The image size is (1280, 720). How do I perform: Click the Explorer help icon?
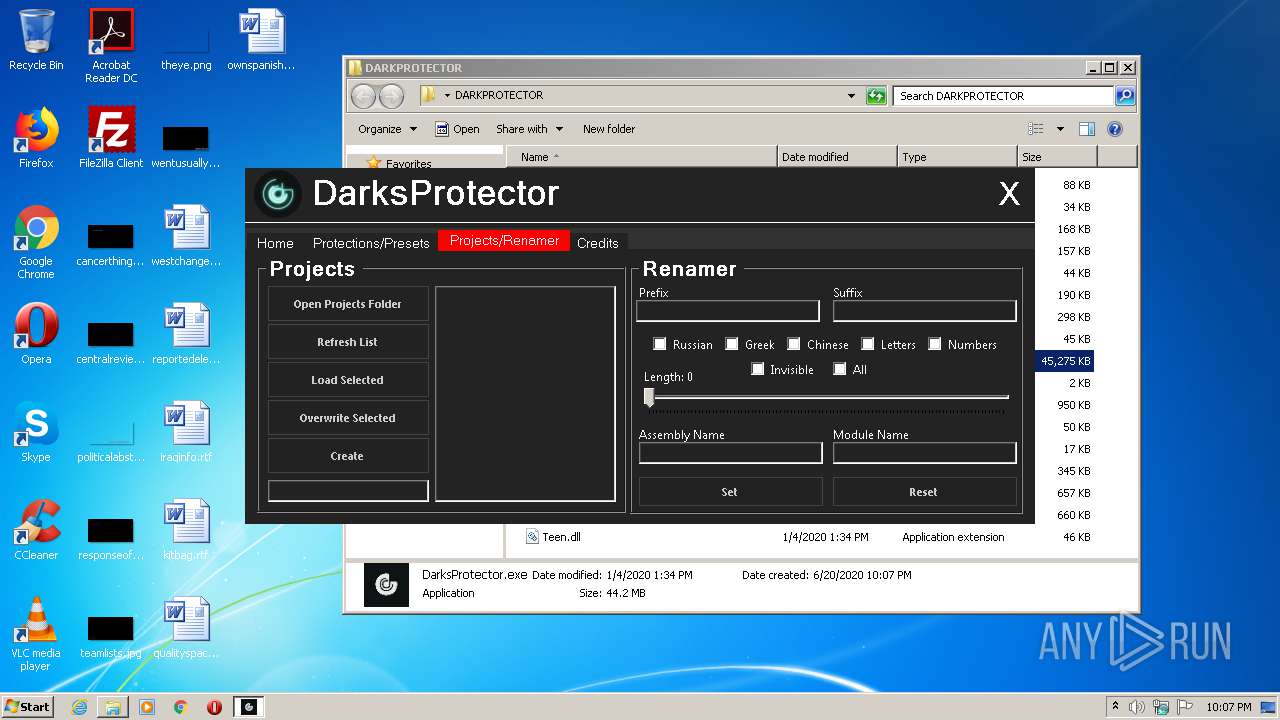tap(1115, 129)
